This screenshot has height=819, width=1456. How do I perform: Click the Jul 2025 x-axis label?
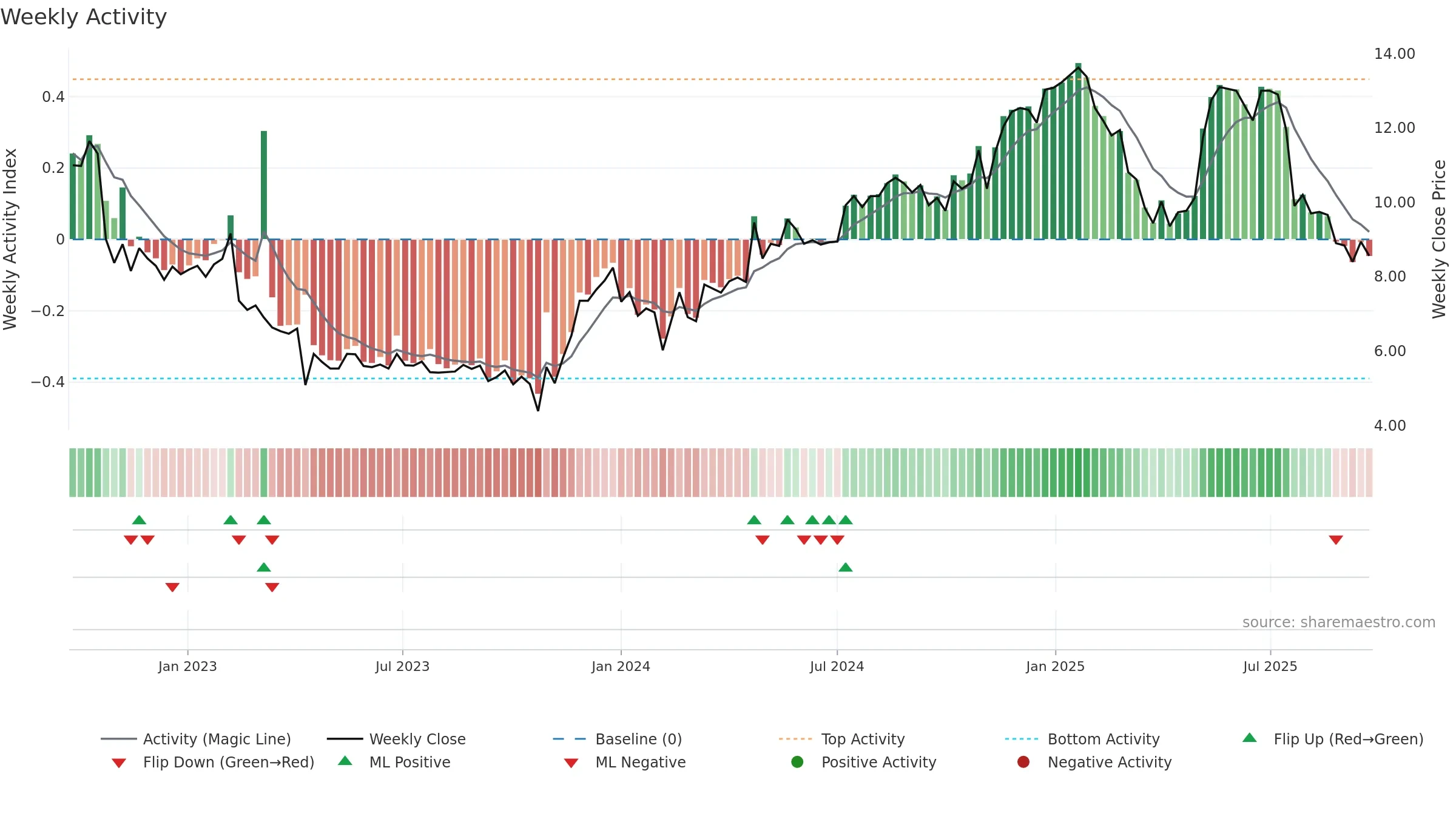(x=1270, y=667)
